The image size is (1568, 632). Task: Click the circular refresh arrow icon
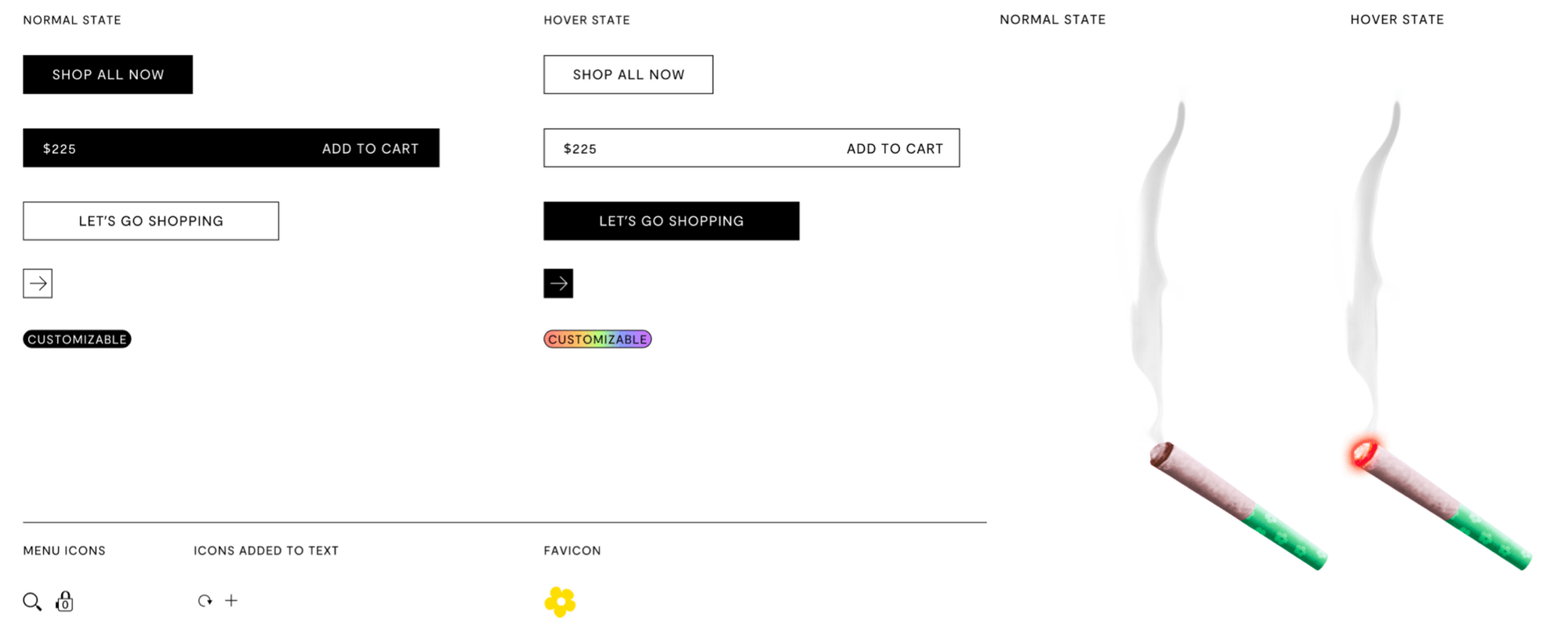tap(205, 601)
